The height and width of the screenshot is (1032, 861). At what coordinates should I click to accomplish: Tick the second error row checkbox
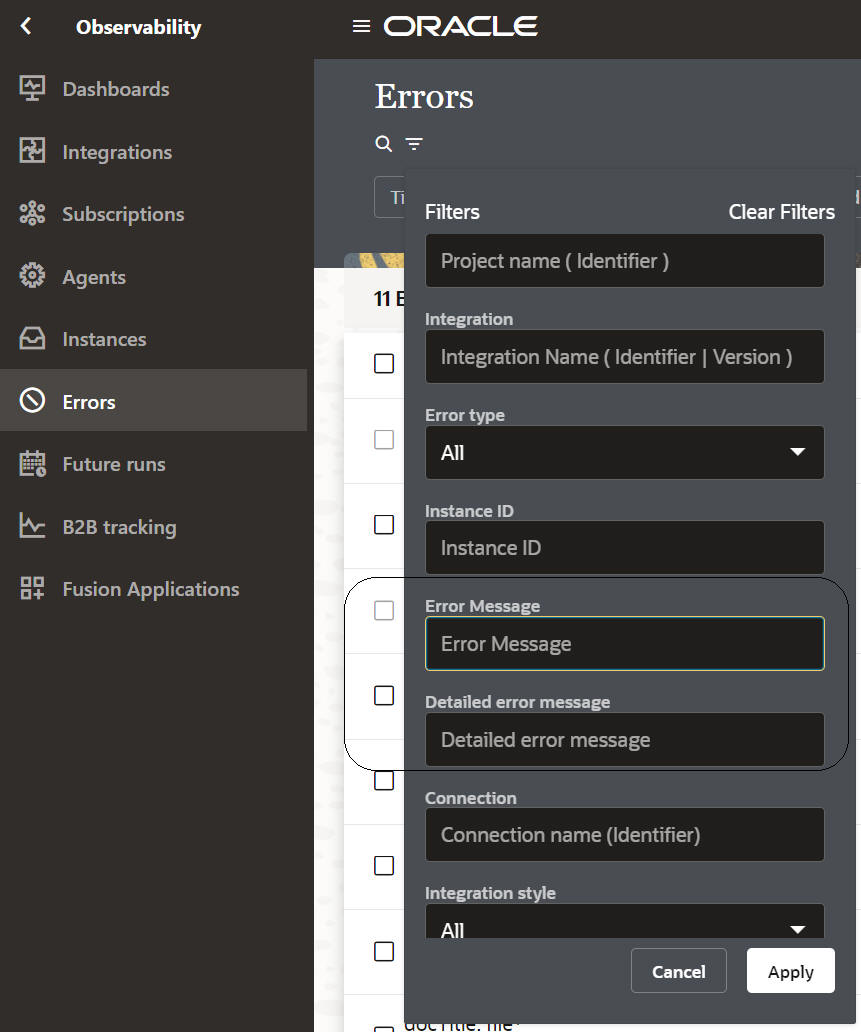[x=384, y=440]
